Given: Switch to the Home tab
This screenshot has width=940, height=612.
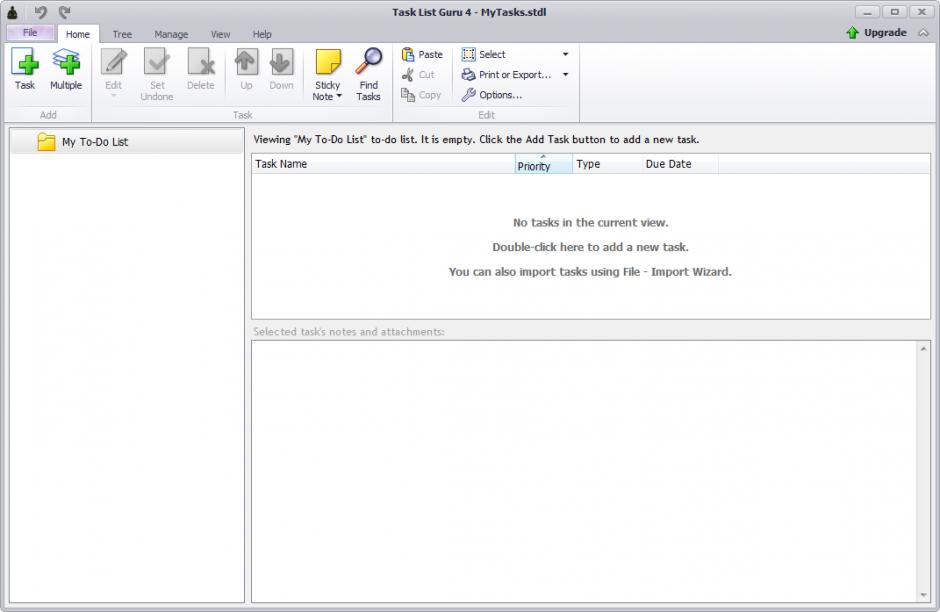Looking at the screenshot, I should coord(78,34).
